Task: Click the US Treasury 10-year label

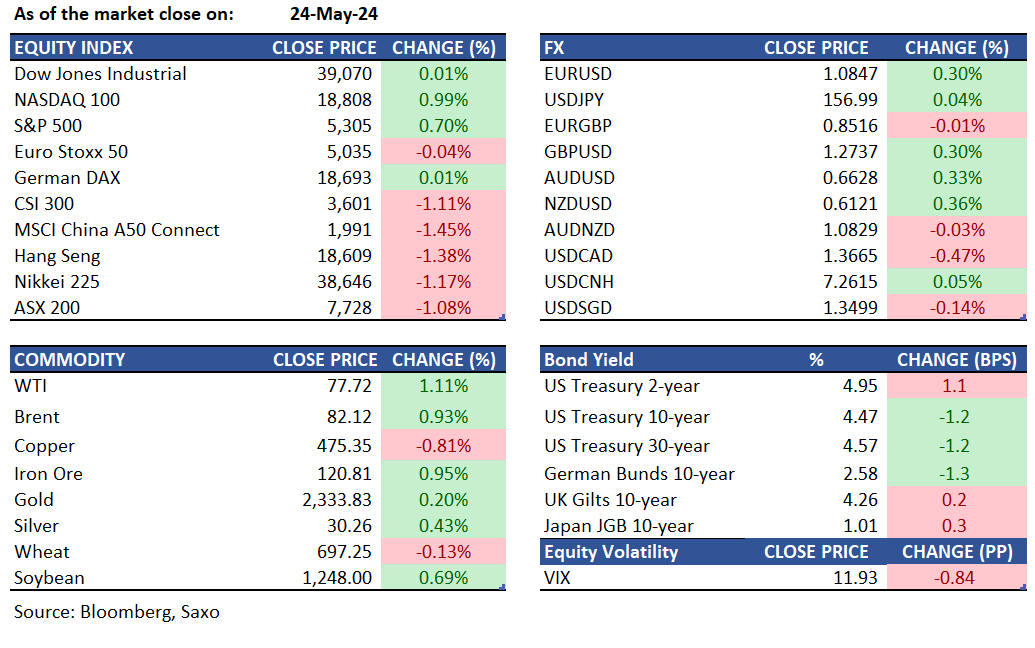Action: [x=627, y=417]
